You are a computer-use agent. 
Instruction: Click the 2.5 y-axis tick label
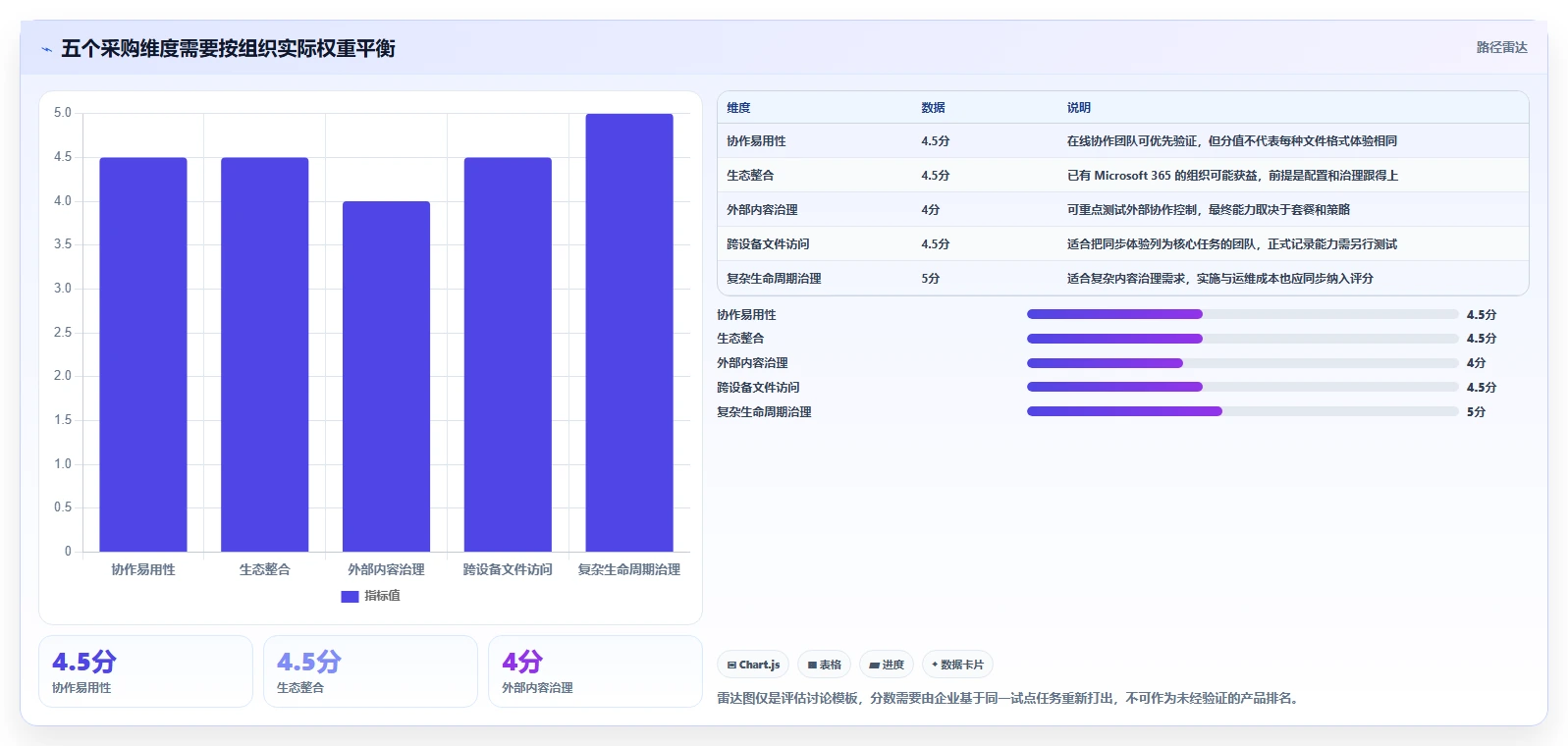(x=63, y=333)
